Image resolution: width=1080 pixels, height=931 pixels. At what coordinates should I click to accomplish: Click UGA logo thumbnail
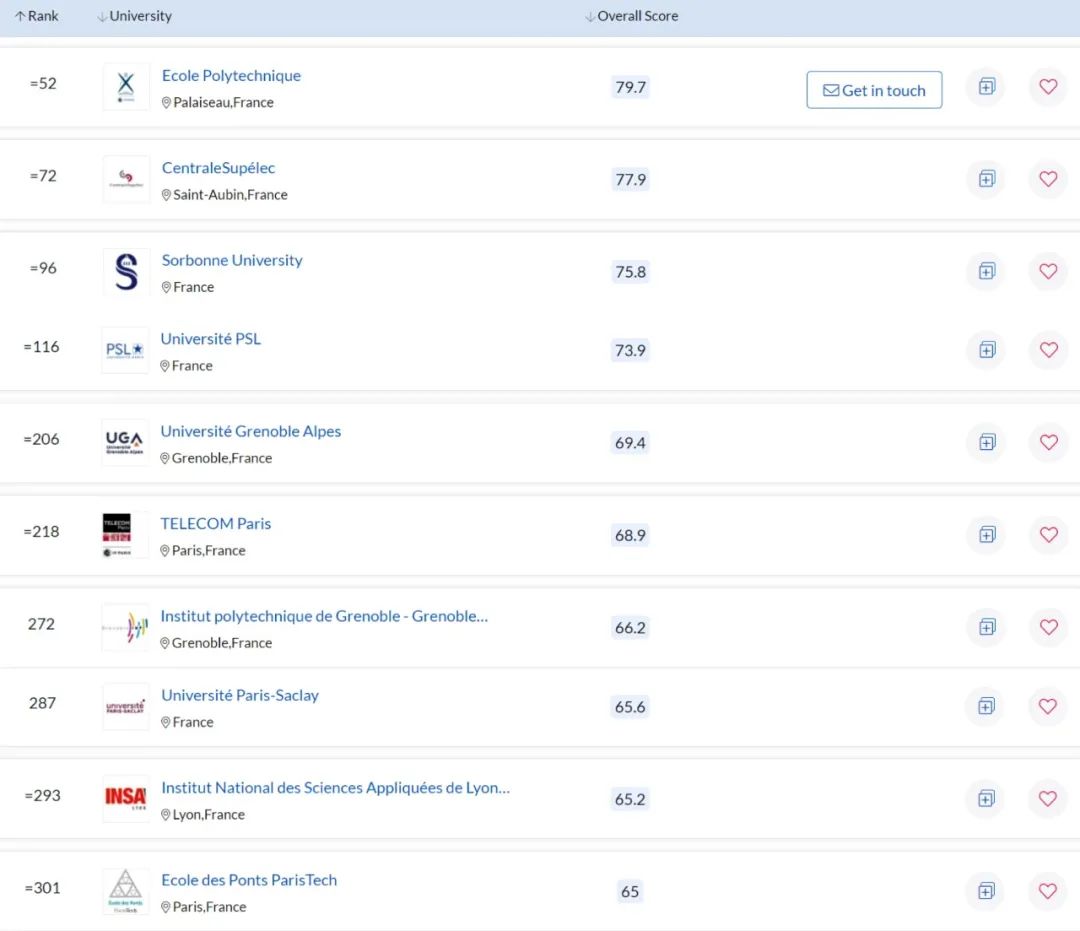125,442
